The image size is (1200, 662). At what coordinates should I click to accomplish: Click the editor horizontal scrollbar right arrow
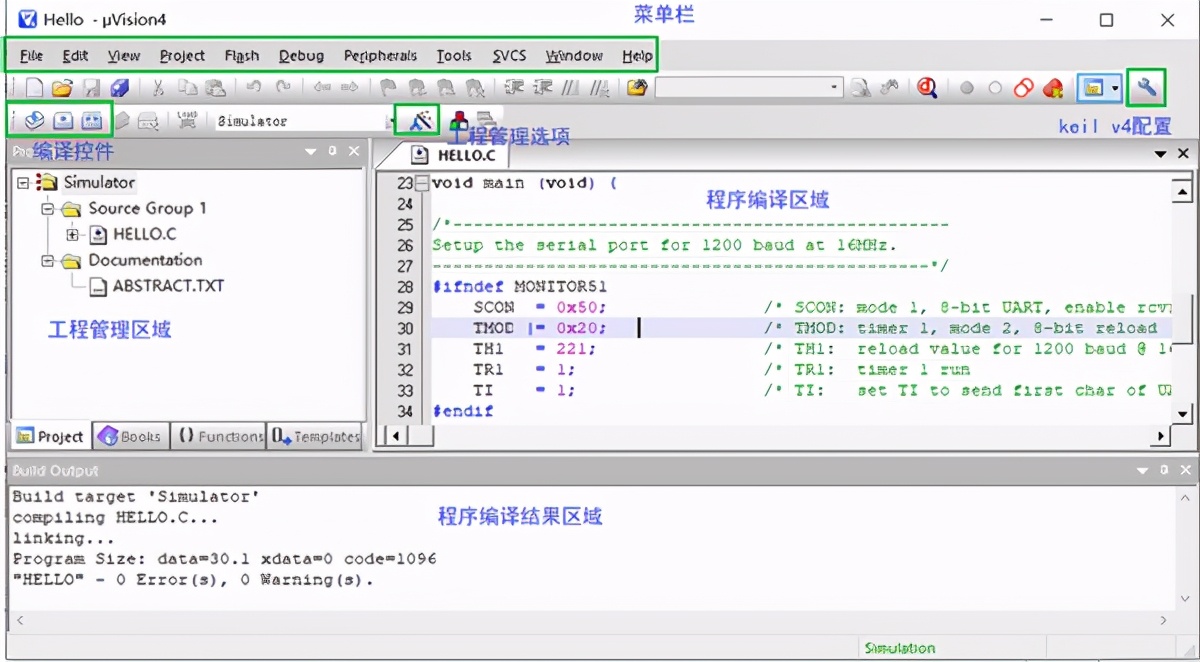click(1161, 436)
